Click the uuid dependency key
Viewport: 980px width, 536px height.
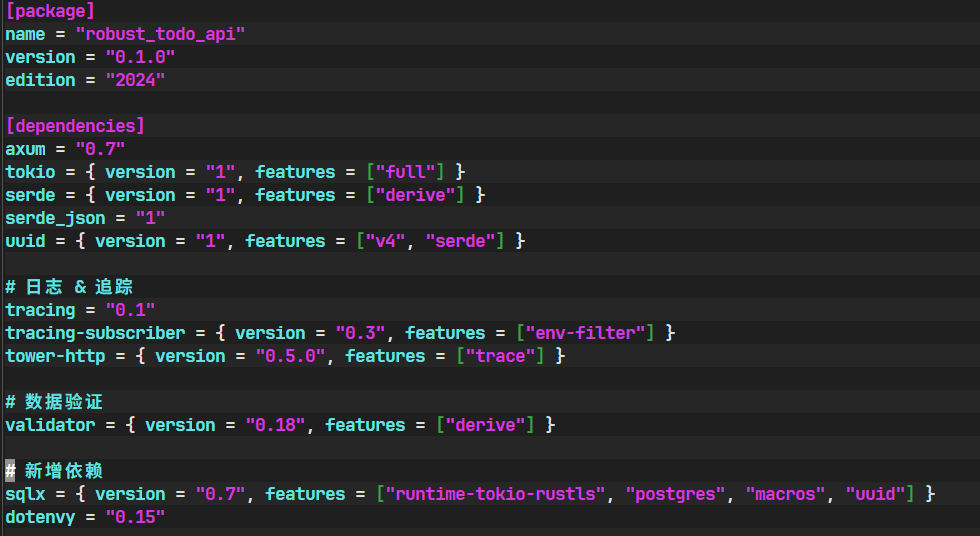coord(25,241)
